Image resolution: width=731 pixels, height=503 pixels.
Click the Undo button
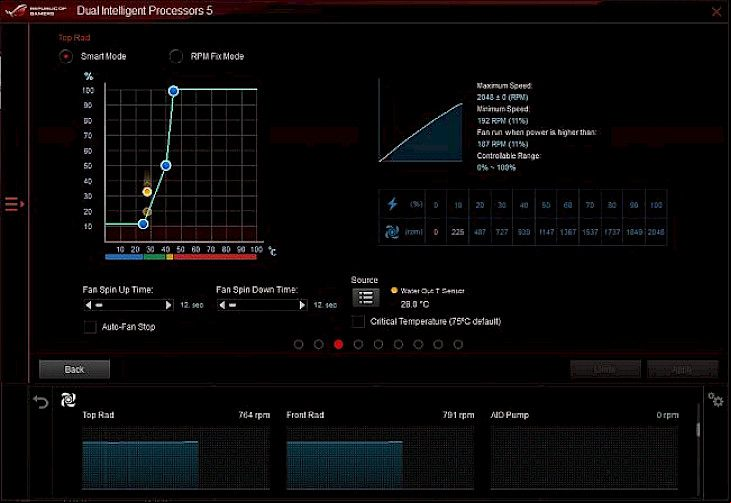[x=605, y=370]
